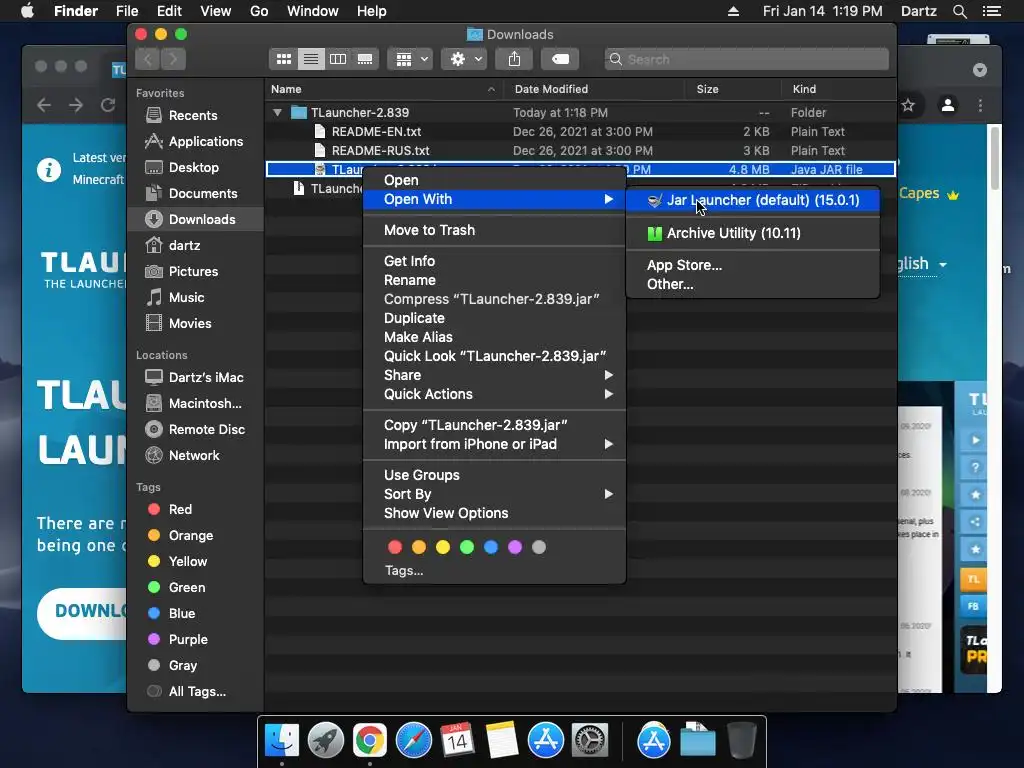Open Applications in Finder sidebar
Screen dimensions: 1024x768
[x=196, y=142]
